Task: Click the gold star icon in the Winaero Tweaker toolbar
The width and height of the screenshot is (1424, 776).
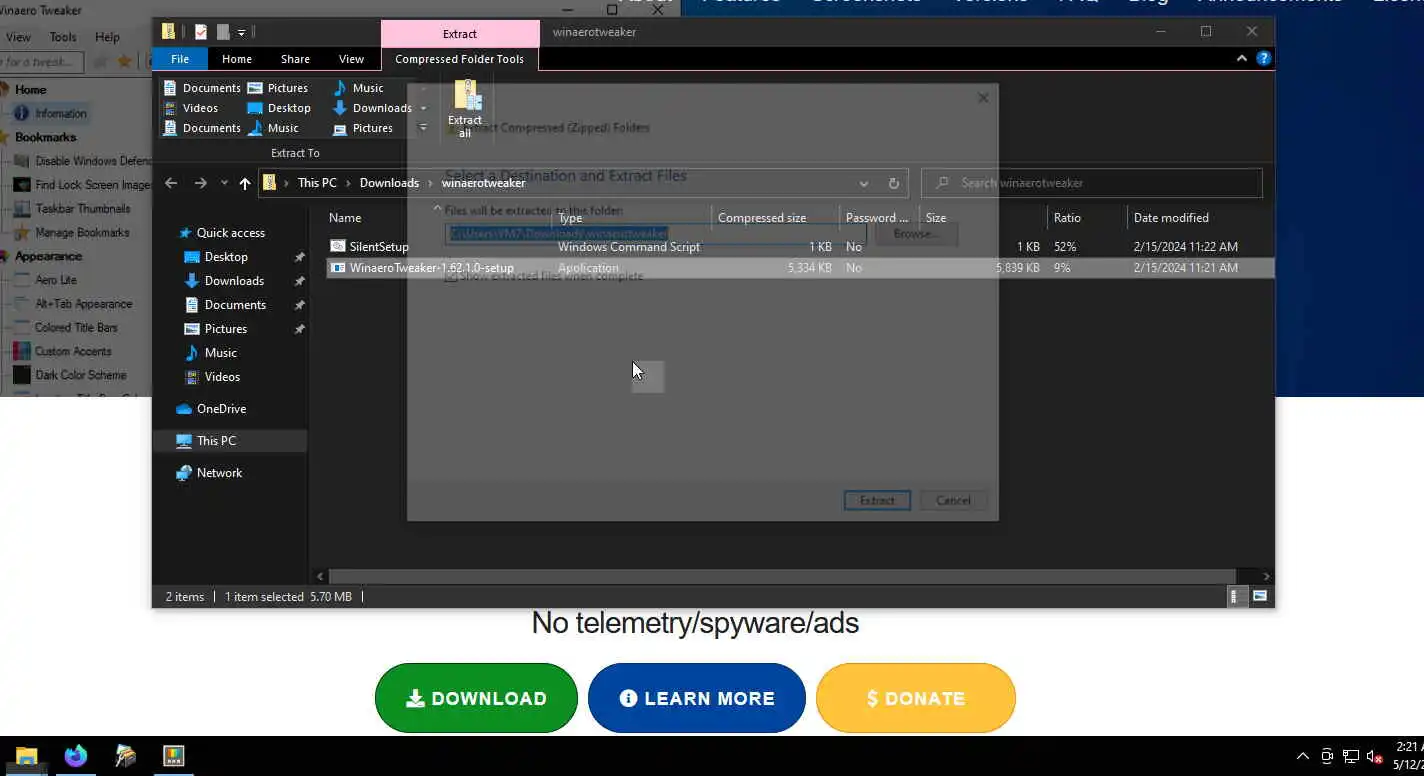Action: 125,62
